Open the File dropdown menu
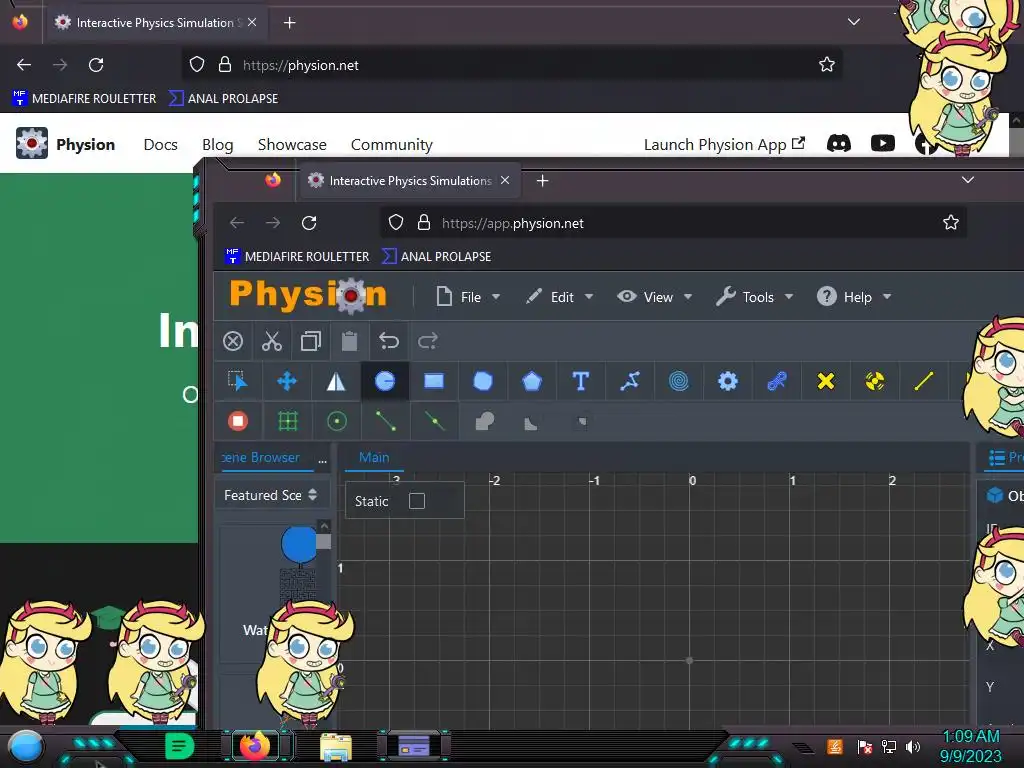The height and width of the screenshot is (768, 1024). [468, 297]
